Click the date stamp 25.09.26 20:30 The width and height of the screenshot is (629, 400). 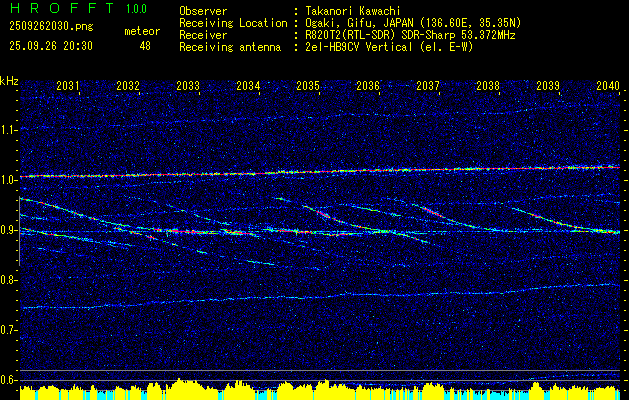pyautogui.click(x=51, y=46)
